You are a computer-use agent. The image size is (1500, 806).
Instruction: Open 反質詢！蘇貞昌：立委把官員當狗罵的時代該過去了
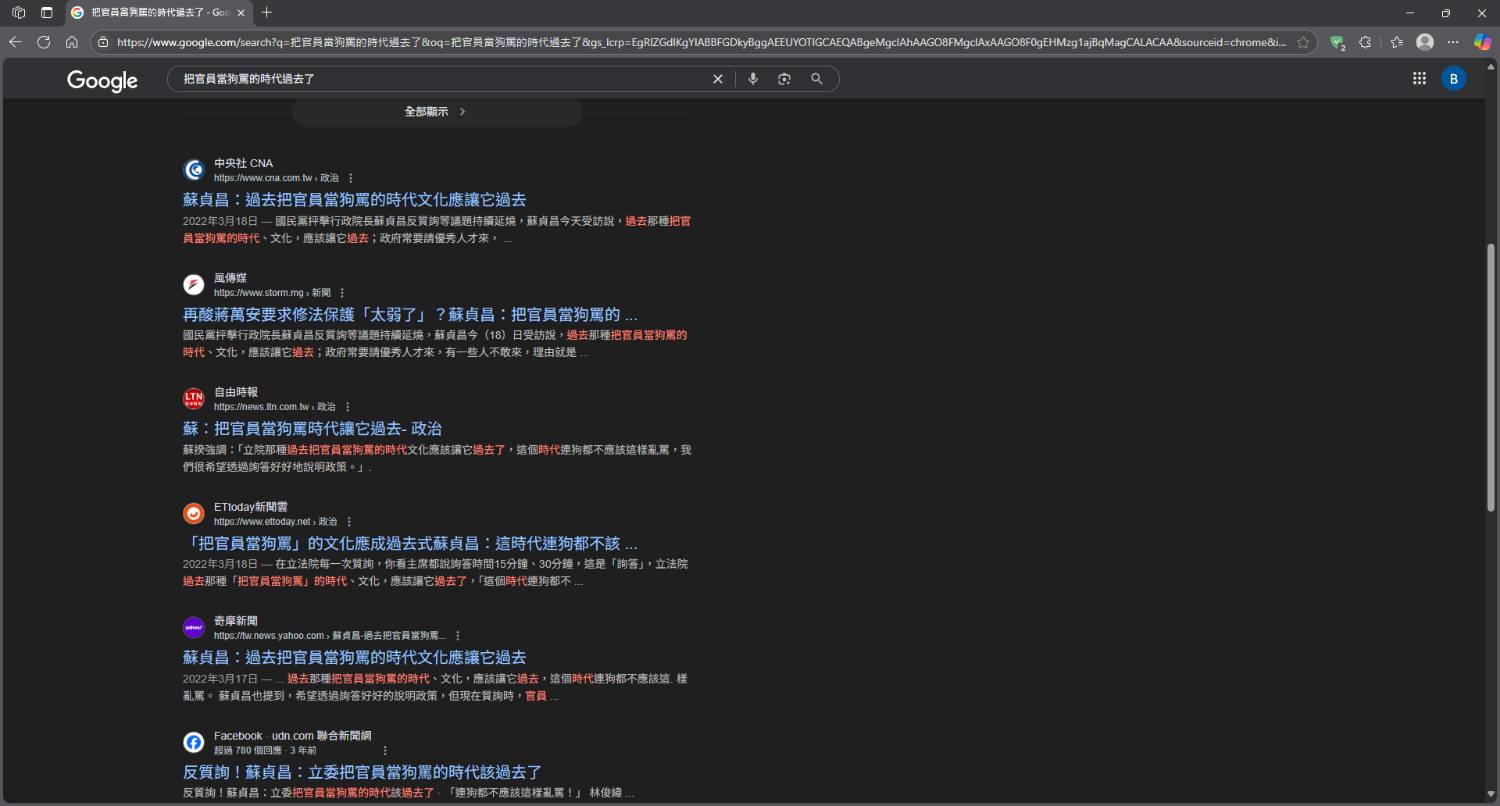click(362, 772)
